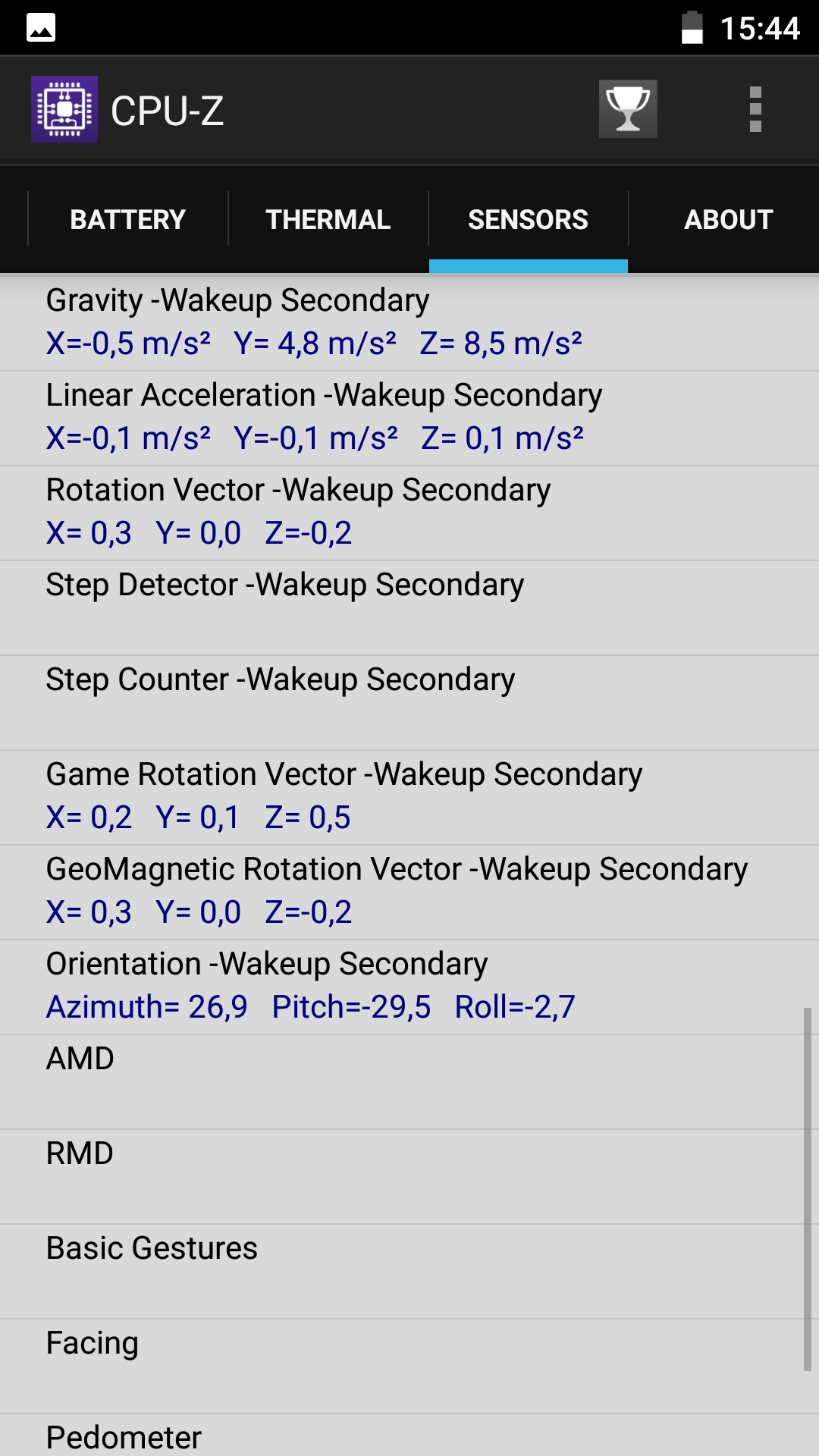The image size is (819, 1456).
Task: Tap the battery icon in status bar
Action: click(692, 28)
